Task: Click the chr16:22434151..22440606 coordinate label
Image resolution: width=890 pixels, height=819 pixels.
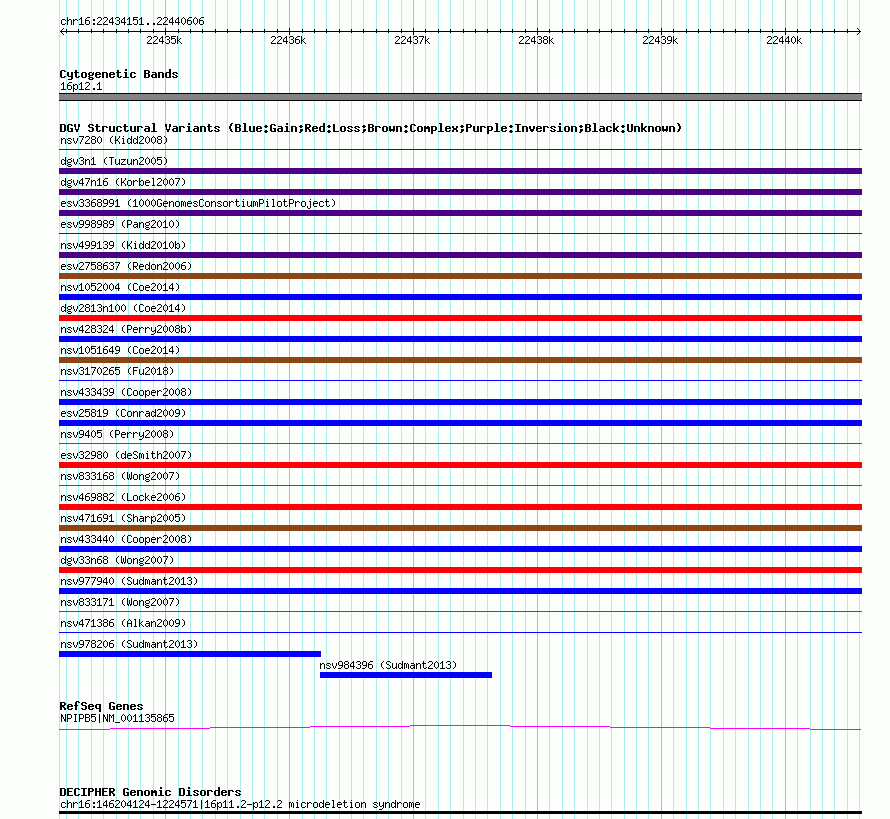Action: pos(132,22)
